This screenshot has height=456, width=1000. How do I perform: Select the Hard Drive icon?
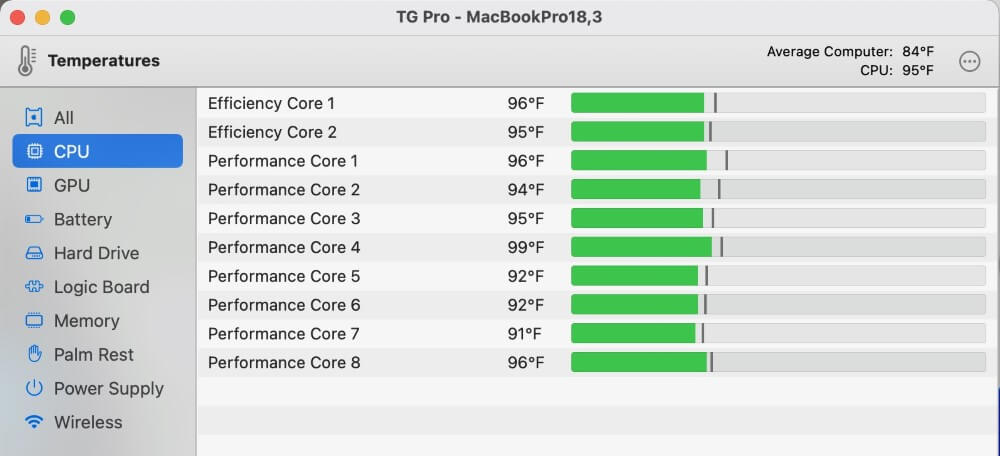(34, 253)
